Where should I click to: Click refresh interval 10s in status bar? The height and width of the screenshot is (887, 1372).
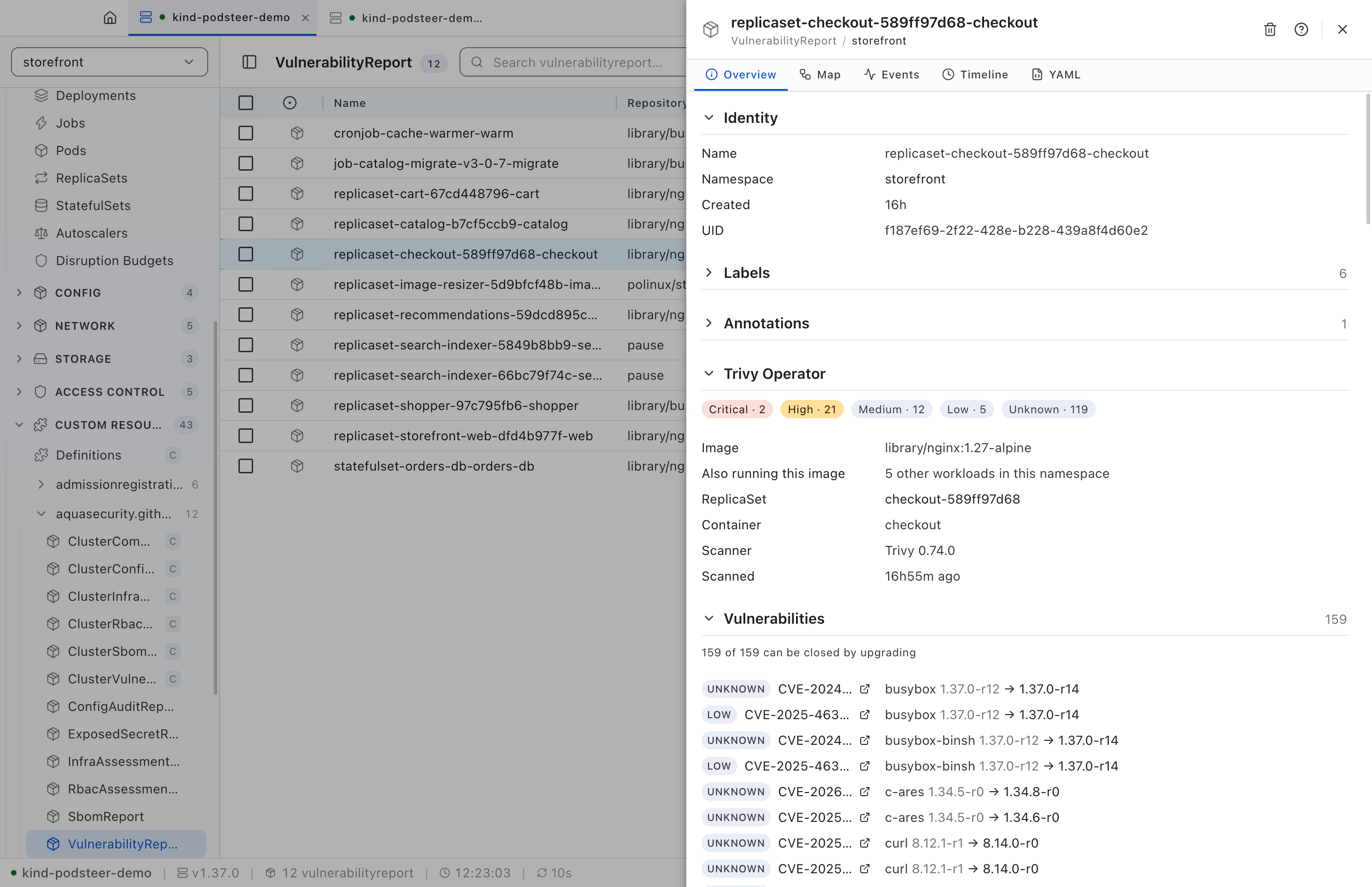(x=554, y=873)
